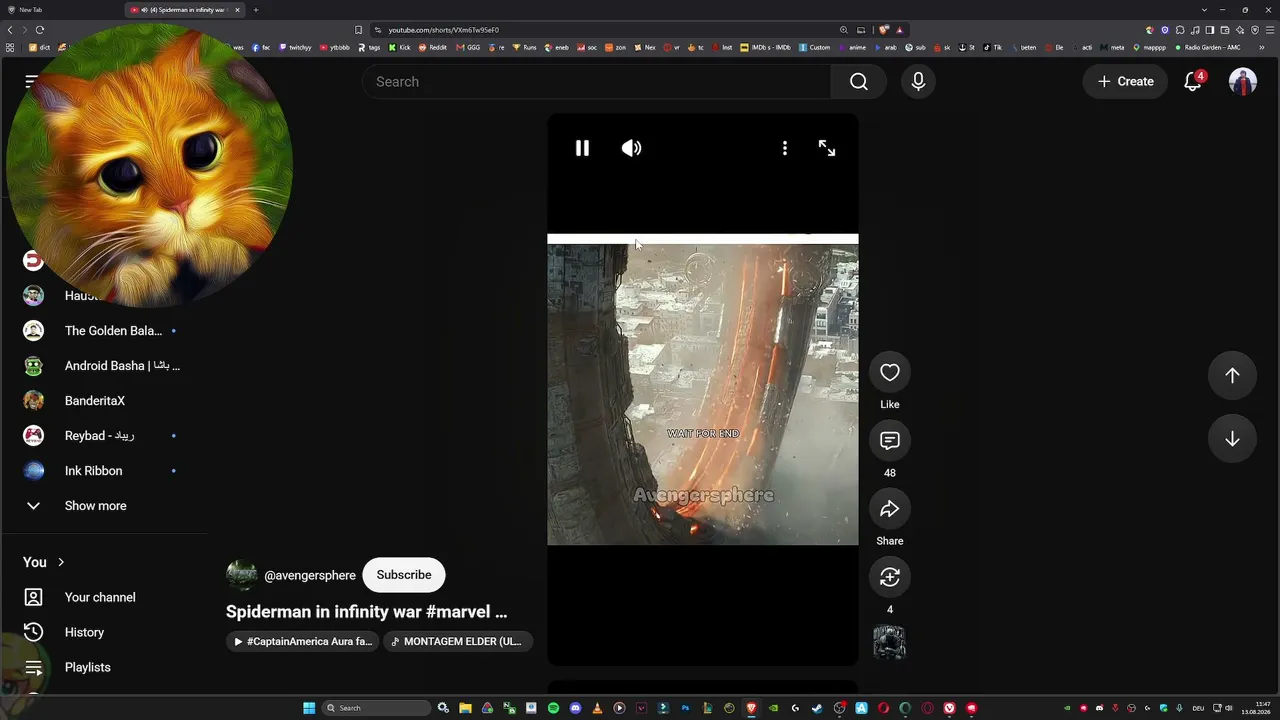The height and width of the screenshot is (720, 1280).
Task: Open the Kick bookmark
Action: (400, 47)
